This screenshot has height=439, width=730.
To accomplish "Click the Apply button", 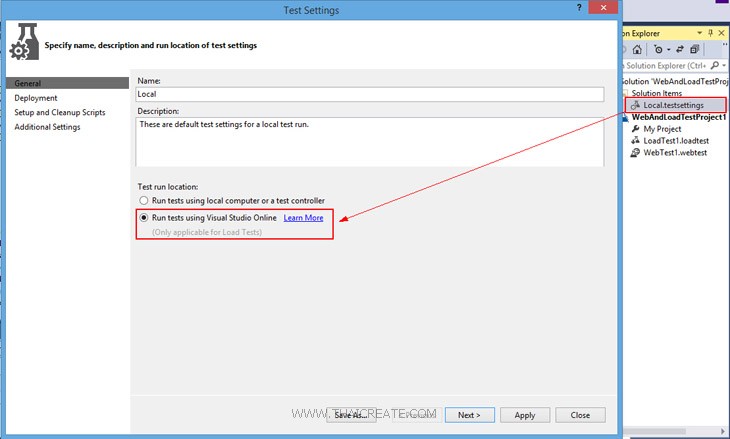I will pyautogui.click(x=525, y=415).
